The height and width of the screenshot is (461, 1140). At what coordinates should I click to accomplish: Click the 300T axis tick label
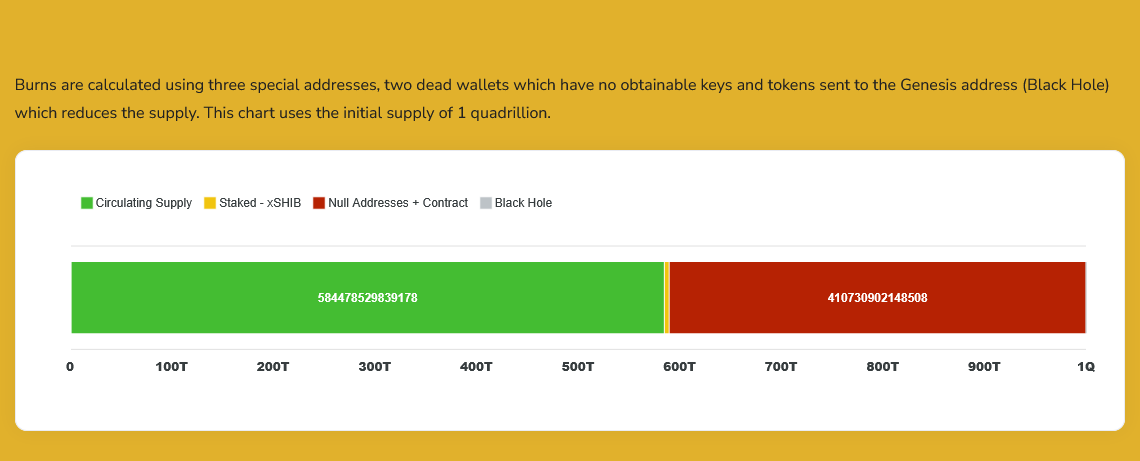[375, 367]
